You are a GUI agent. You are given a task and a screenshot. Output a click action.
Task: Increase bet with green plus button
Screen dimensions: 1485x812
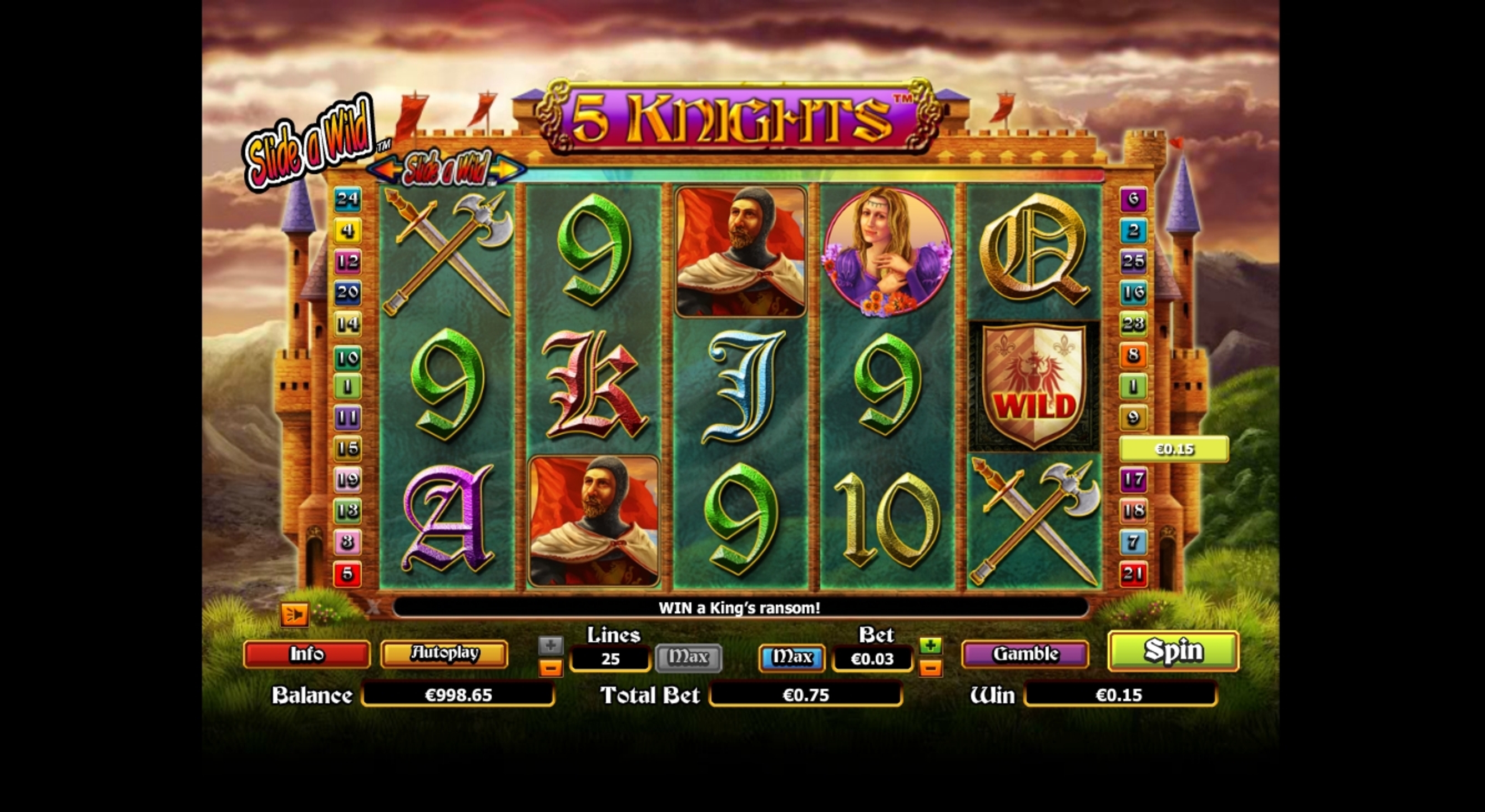coord(930,646)
